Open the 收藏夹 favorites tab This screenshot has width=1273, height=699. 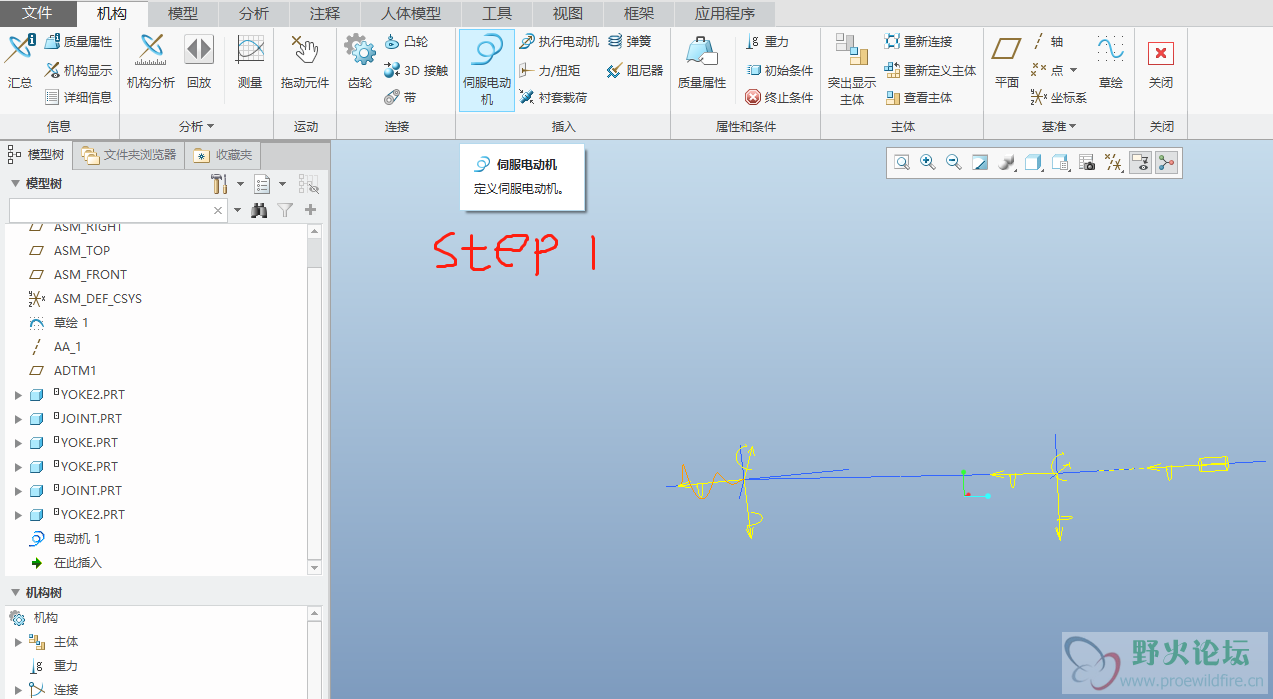tap(223, 155)
